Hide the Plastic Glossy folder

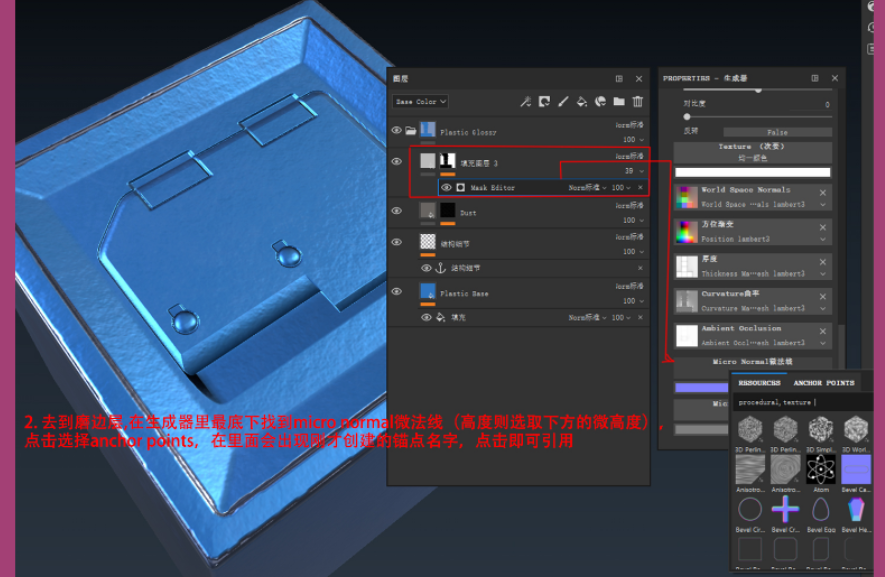coord(397,130)
